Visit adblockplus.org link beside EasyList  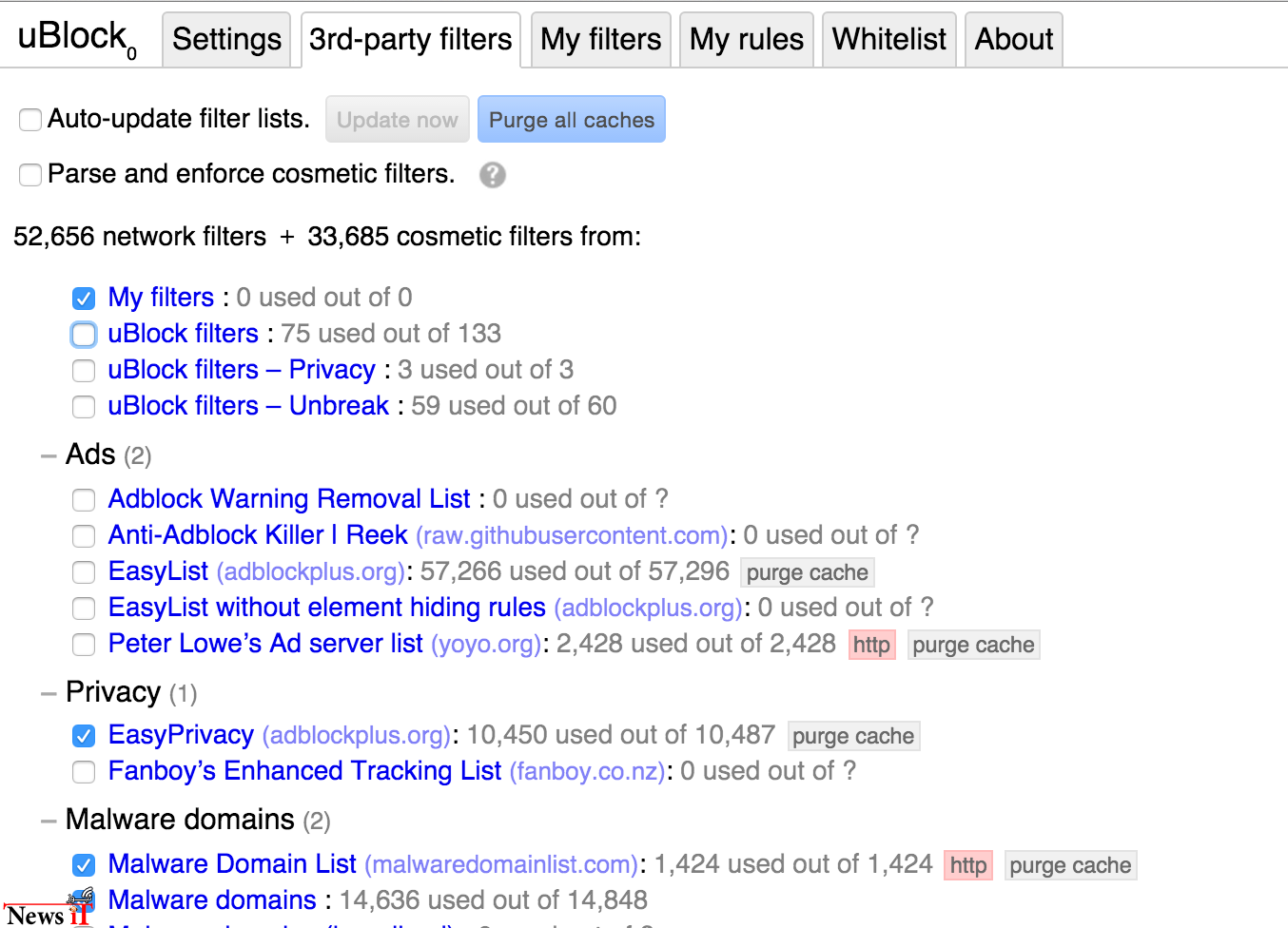311,572
